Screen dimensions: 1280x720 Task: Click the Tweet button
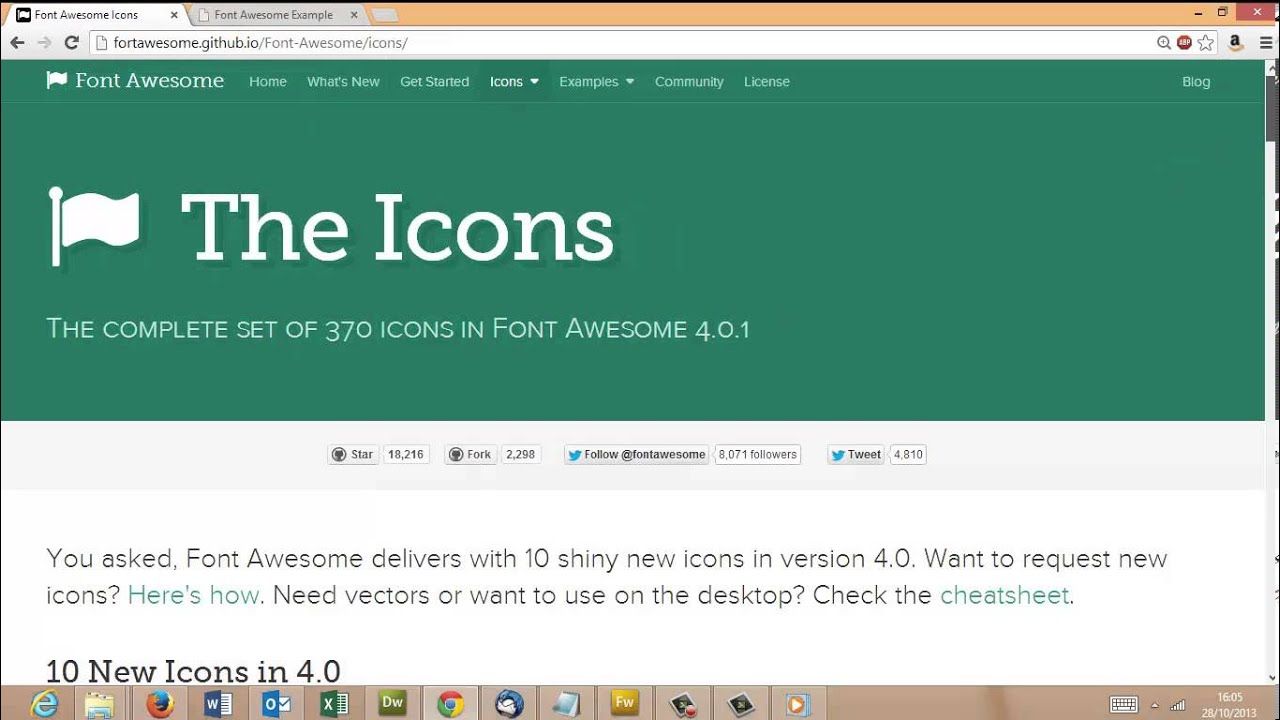click(x=856, y=454)
